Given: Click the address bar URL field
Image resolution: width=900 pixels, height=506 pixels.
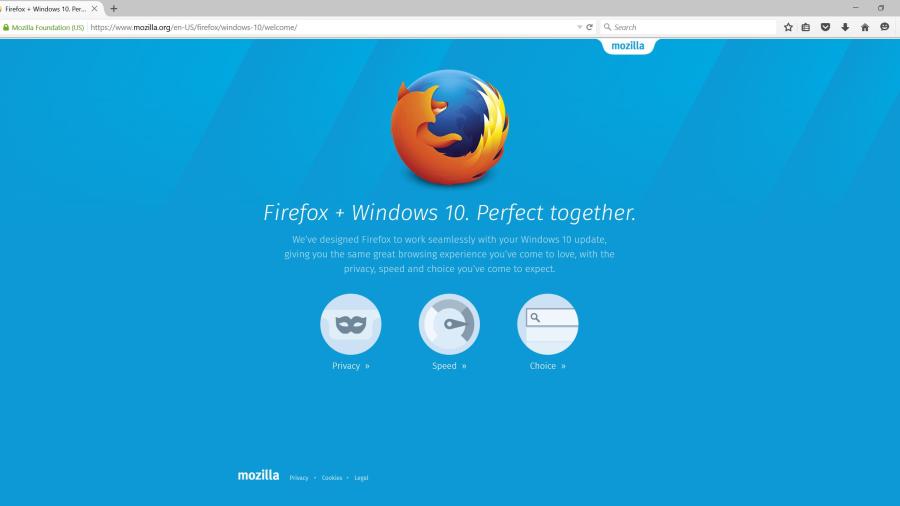Looking at the screenshot, I should pyautogui.click(x=332, y=27).
